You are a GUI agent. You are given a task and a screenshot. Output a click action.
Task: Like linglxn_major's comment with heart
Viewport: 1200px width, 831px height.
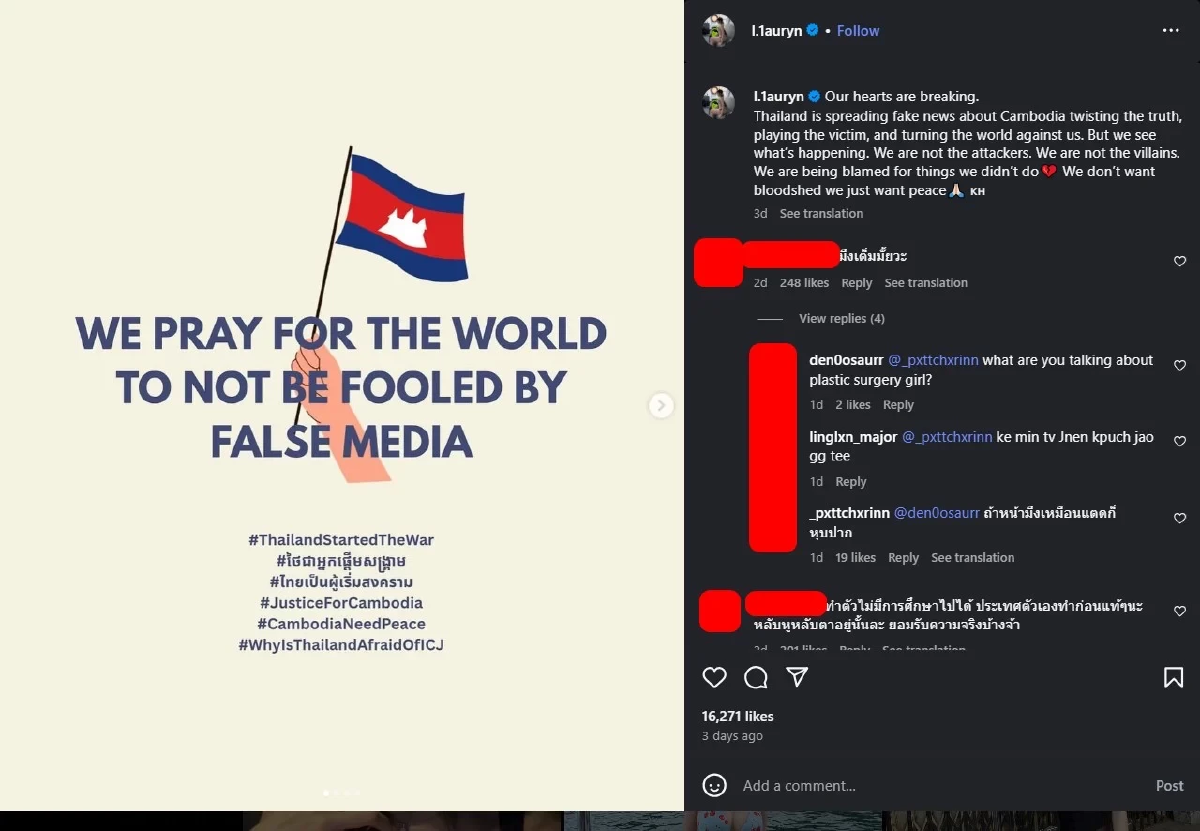click(1180, 441)
